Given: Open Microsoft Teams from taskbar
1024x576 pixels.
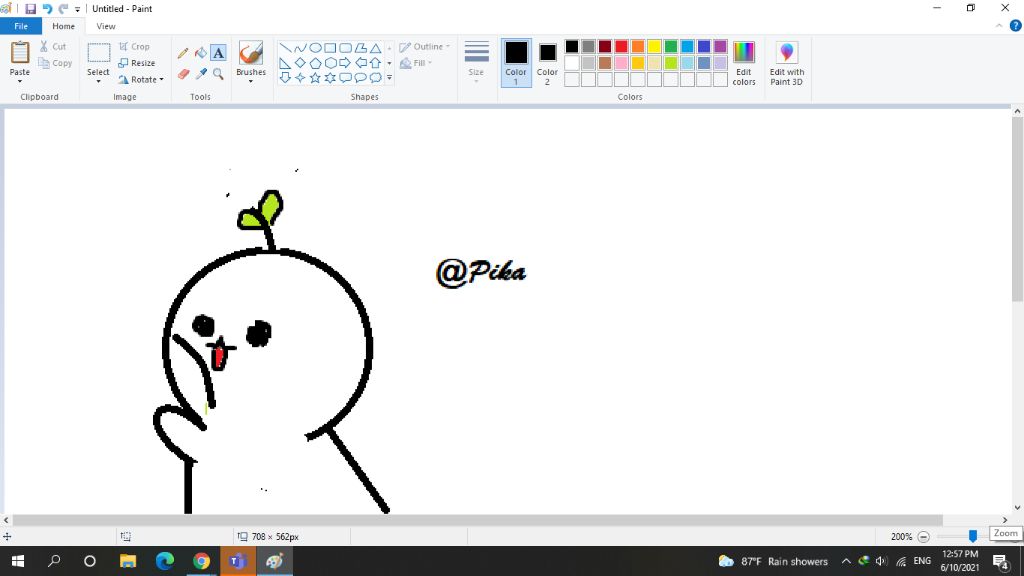Looking at the screenshot, I should tap(238, 561).
